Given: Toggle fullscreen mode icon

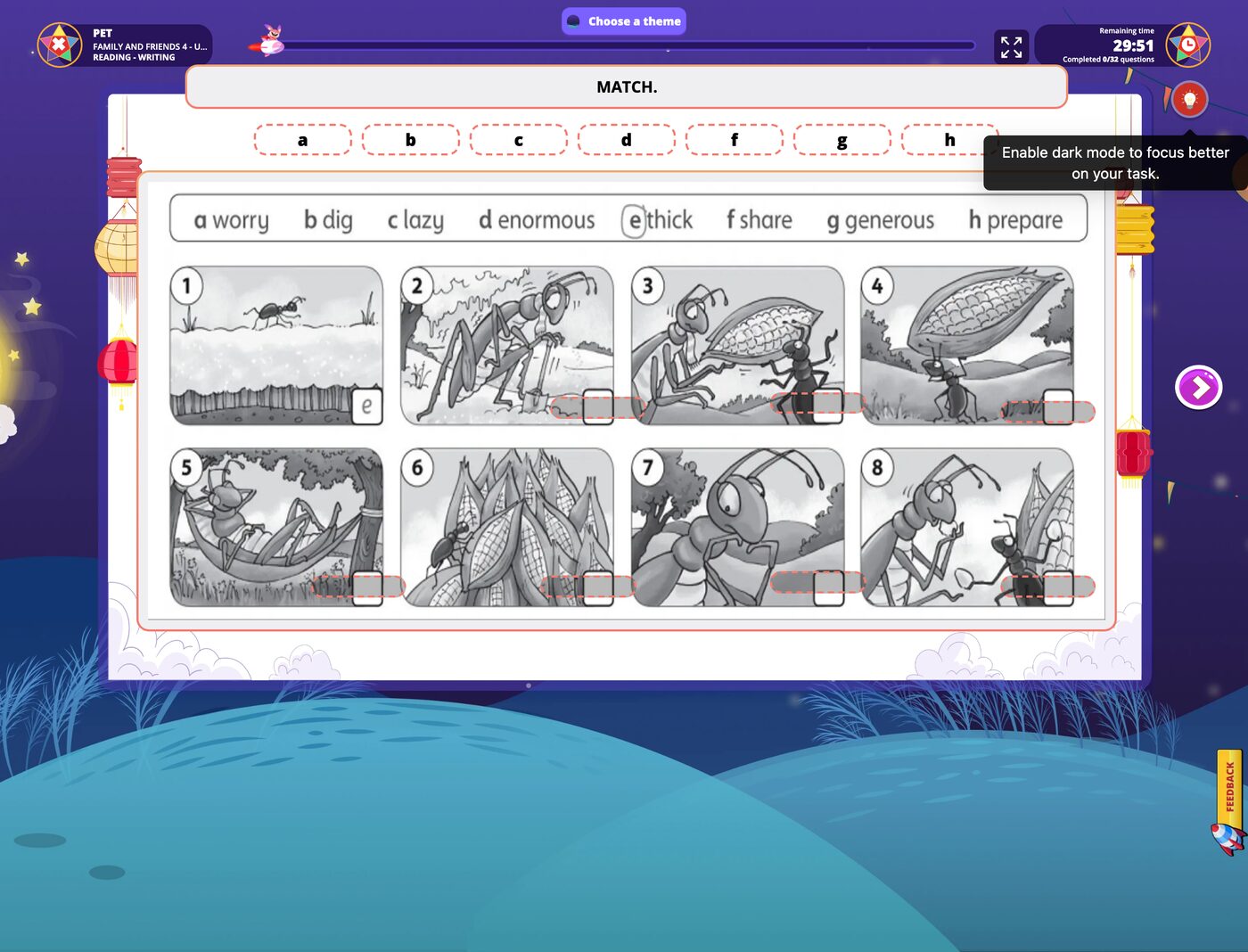Looking at the screenshot, I should [1011, 46].
